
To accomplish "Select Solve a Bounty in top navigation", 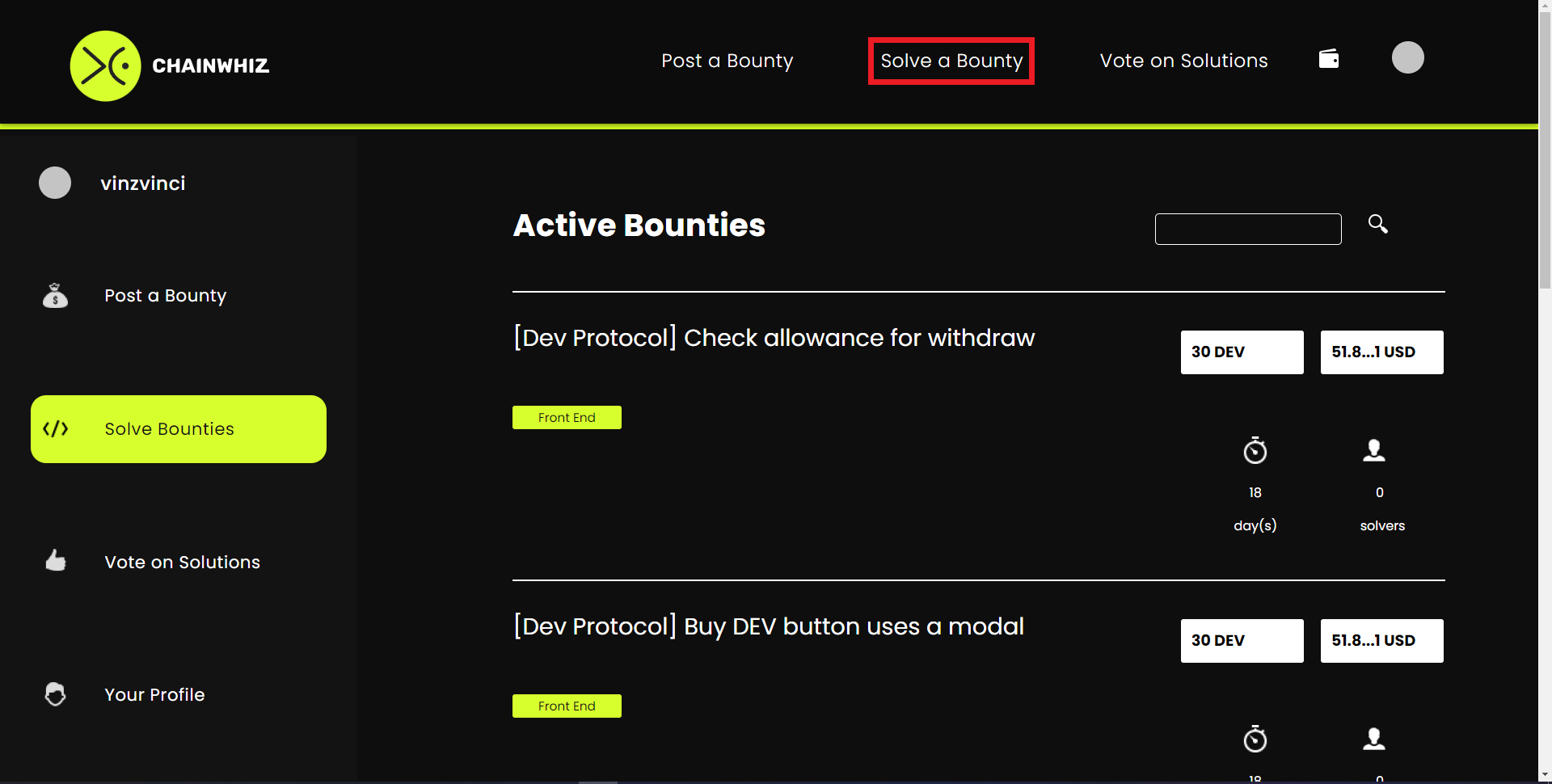I will (x=951, y=61).
